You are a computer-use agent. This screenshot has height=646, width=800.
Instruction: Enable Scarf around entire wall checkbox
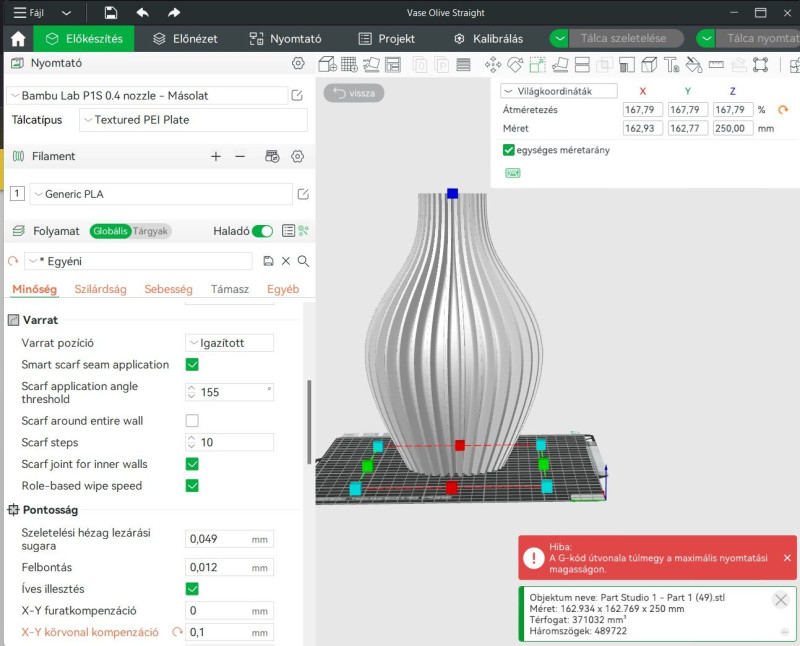tap(192, 420)
